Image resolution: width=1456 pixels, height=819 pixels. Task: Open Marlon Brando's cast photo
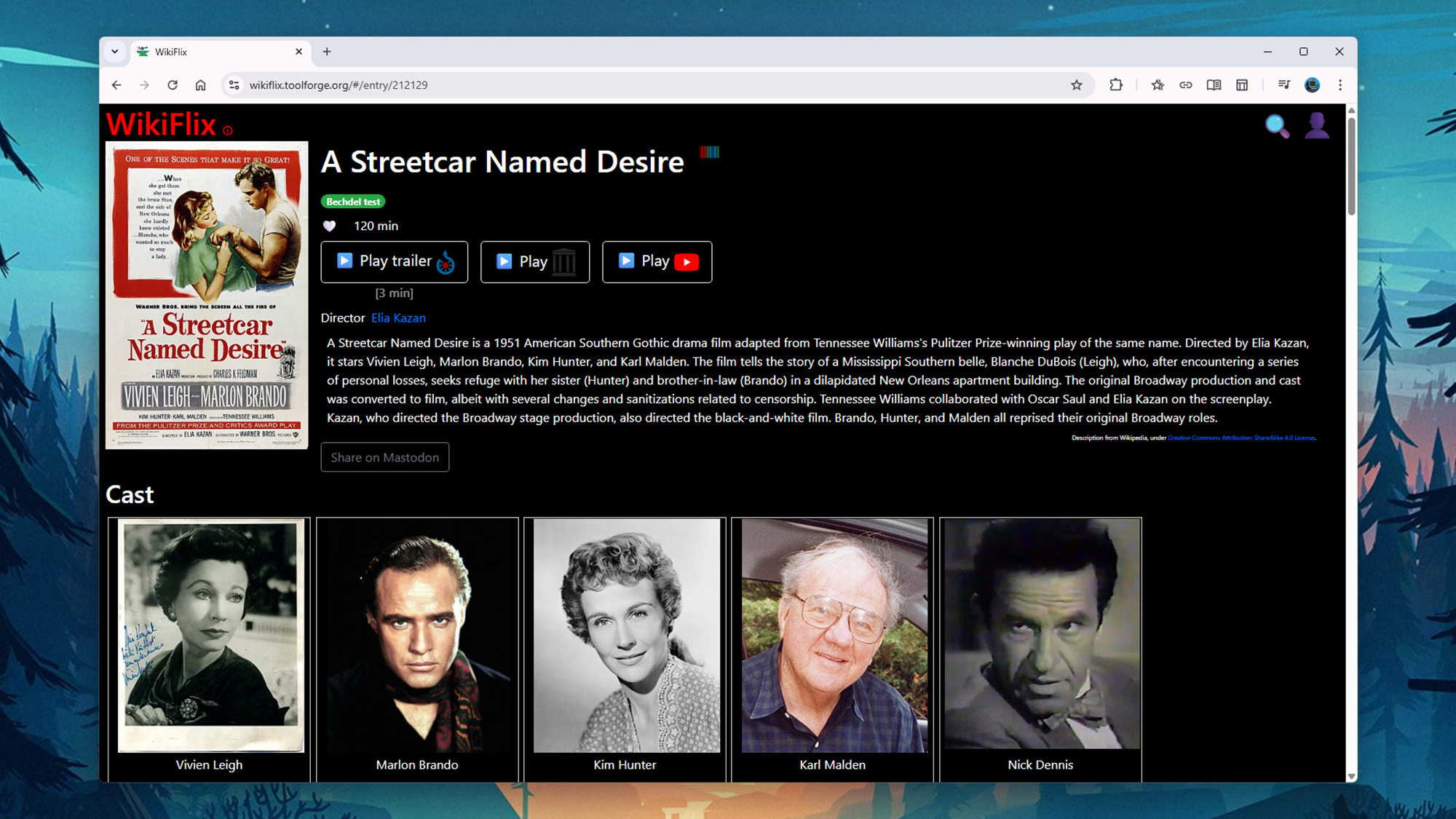(417, 633)
